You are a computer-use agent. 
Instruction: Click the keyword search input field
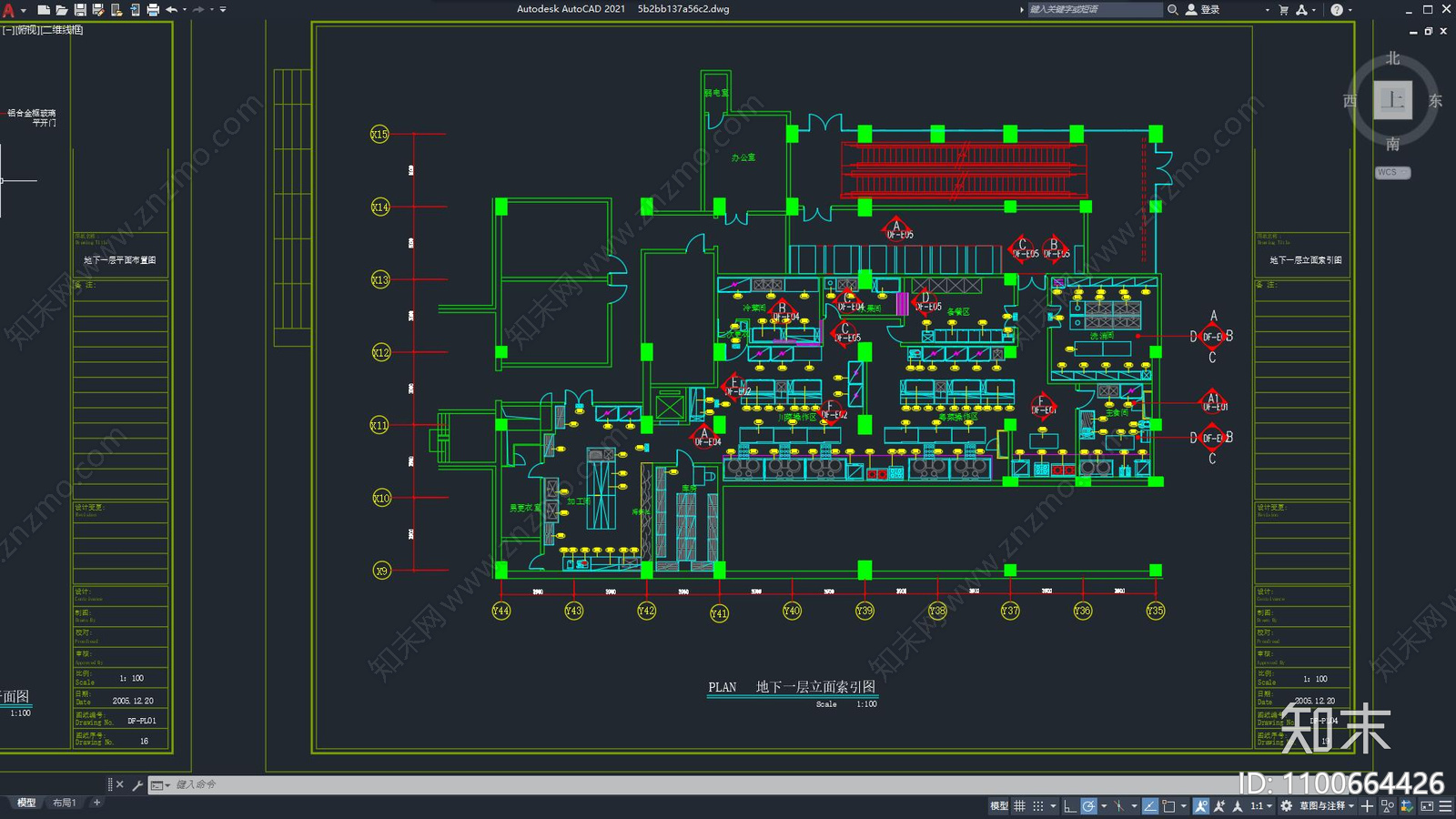click(x=1095, y=9)
